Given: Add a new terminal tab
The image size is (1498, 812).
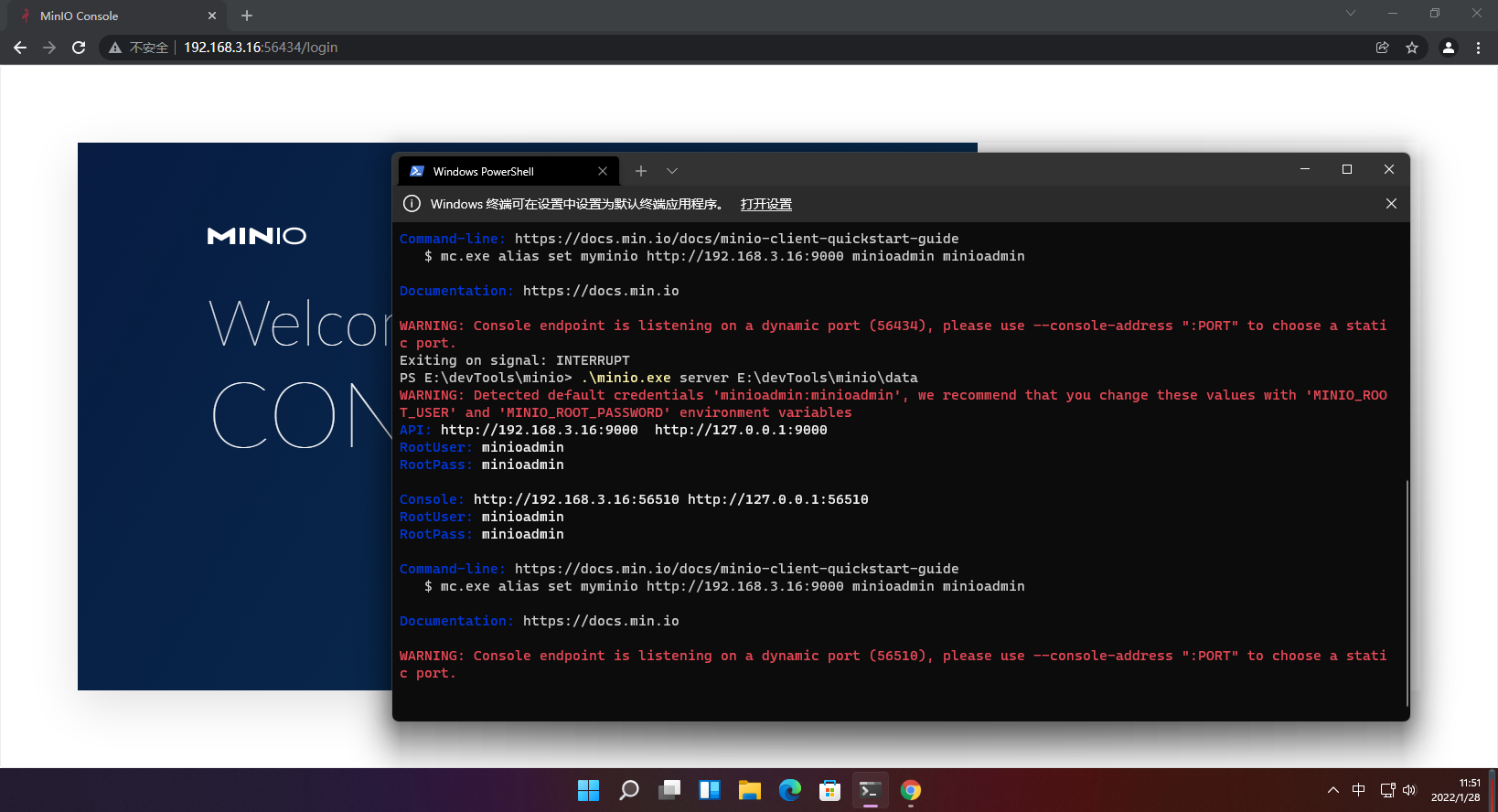Looking at the screenshot, I should (x=641, y=171).
